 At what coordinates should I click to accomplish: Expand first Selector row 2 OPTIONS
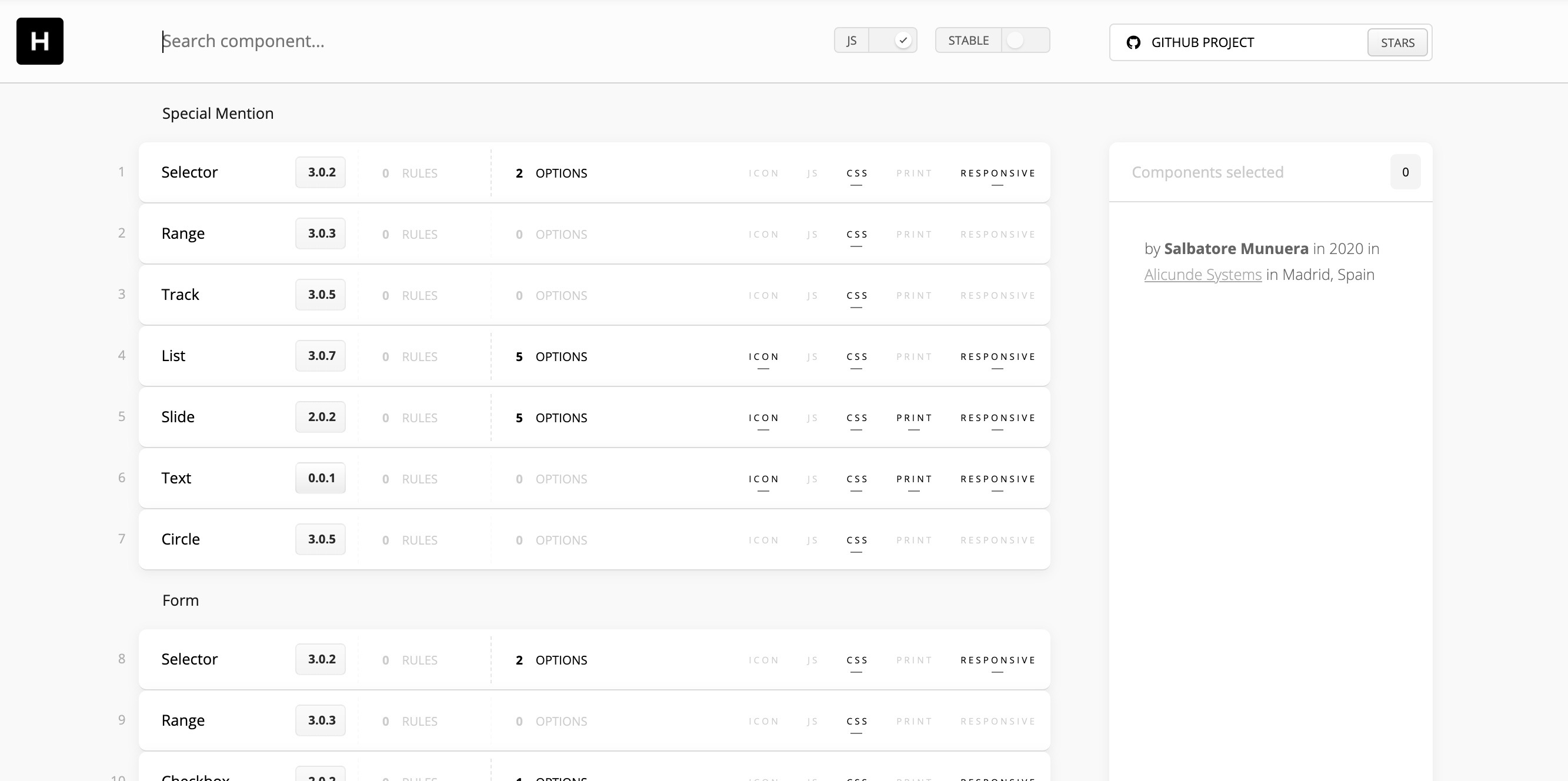tap(552, 173)
